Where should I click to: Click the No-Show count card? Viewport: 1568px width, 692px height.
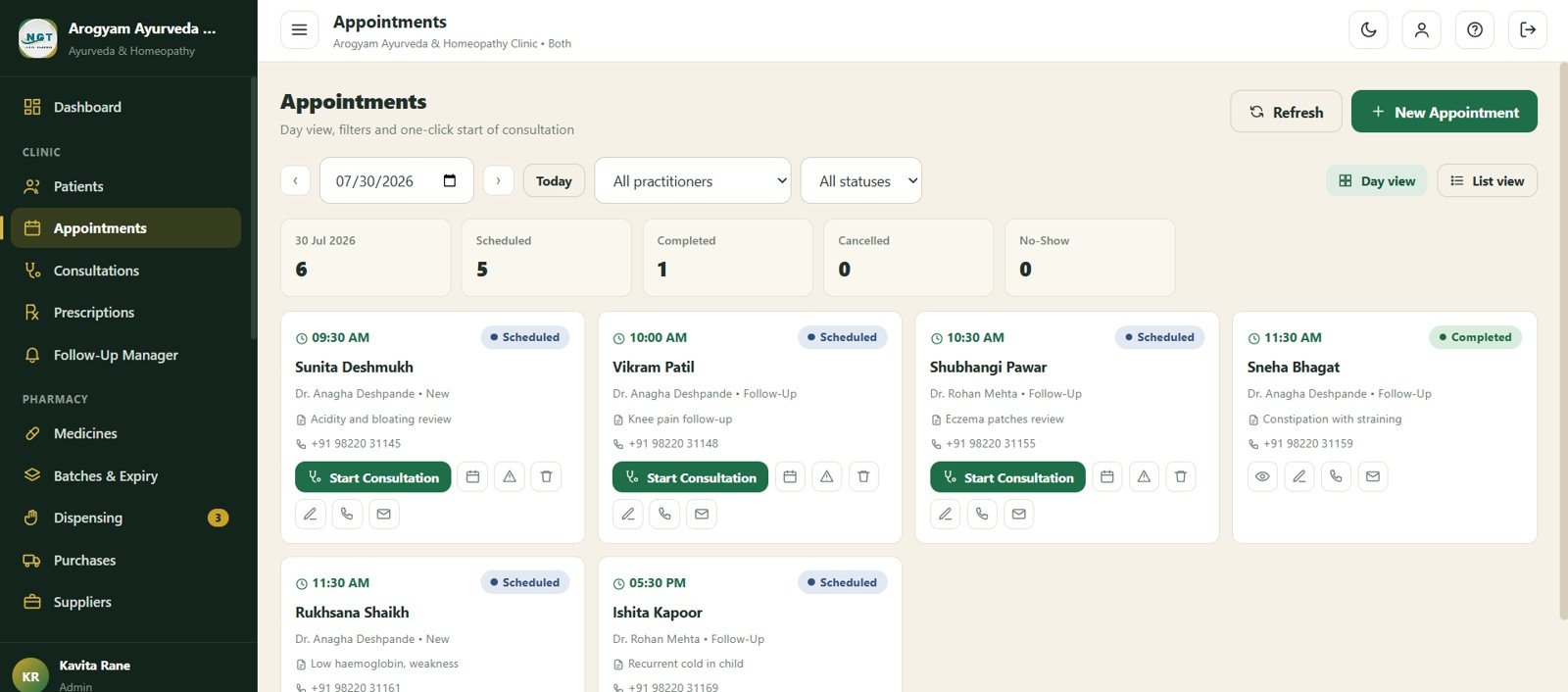[1090, 257]
